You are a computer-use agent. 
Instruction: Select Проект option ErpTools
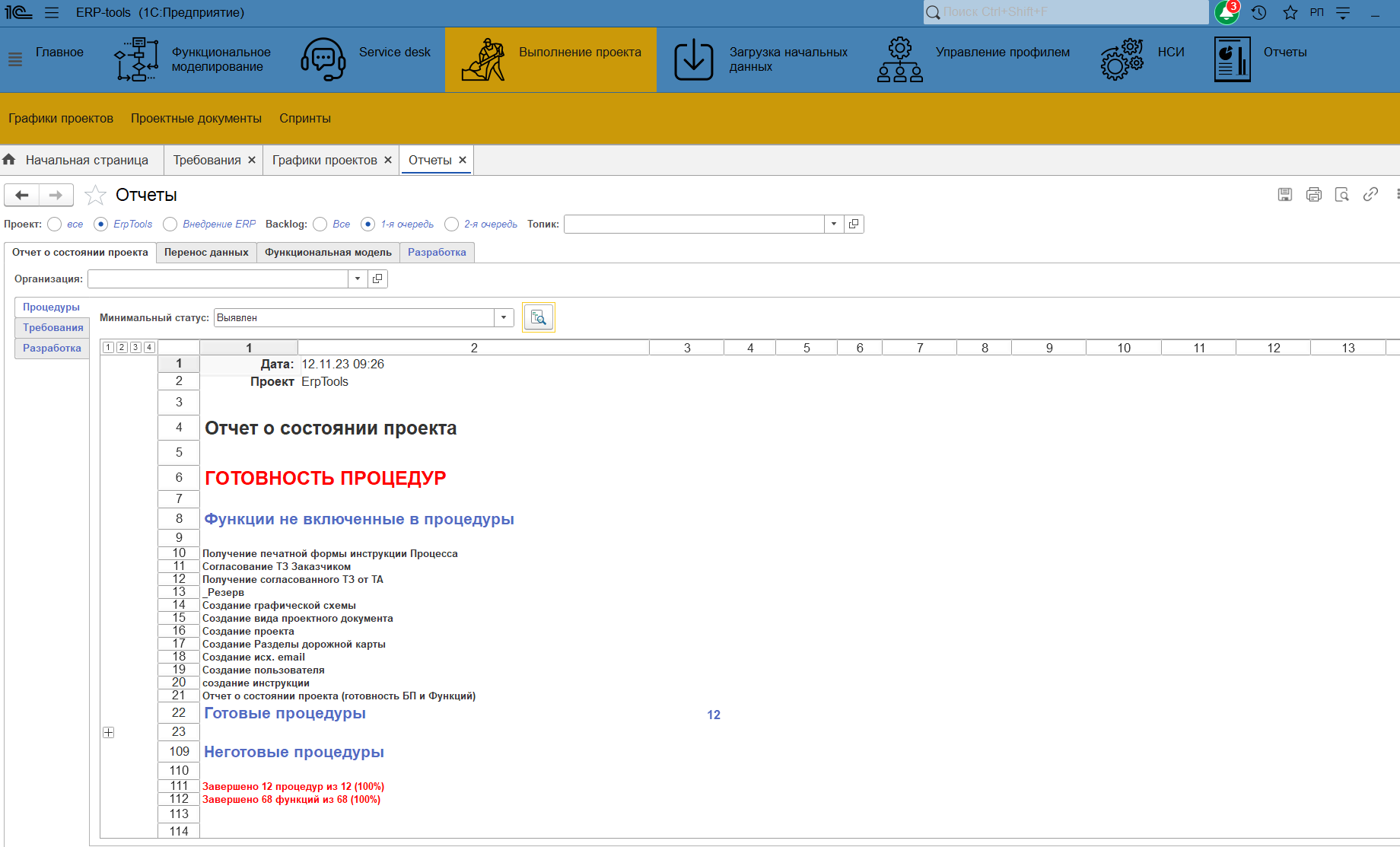coord(101,224)
